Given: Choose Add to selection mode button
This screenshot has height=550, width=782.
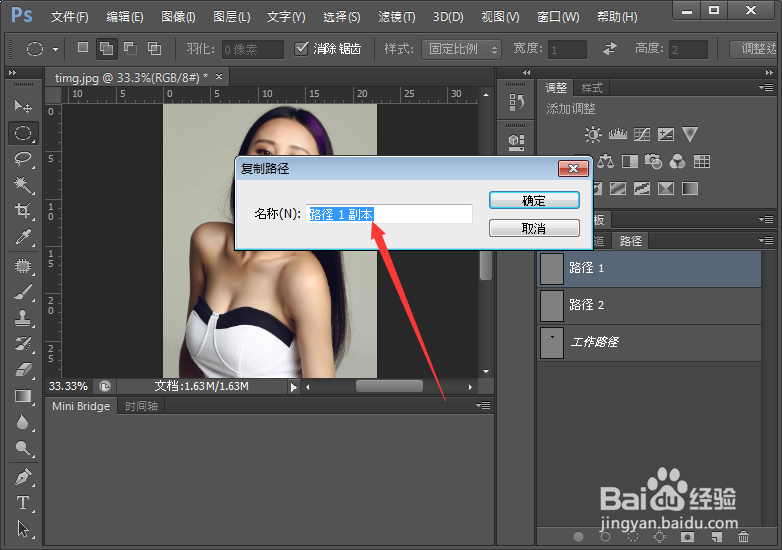Looking at the screenshot, I should coord(106,48).
